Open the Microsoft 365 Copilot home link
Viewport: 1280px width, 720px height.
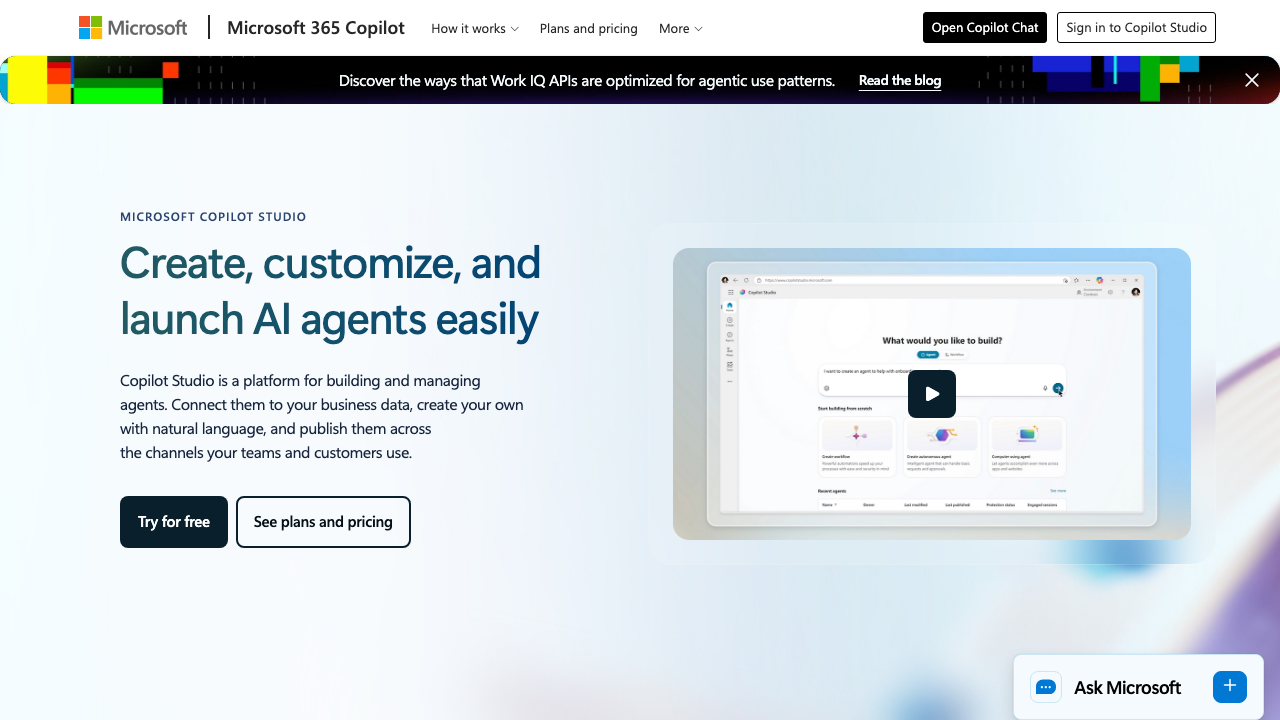pyautogui.click(x=316, y=28)
